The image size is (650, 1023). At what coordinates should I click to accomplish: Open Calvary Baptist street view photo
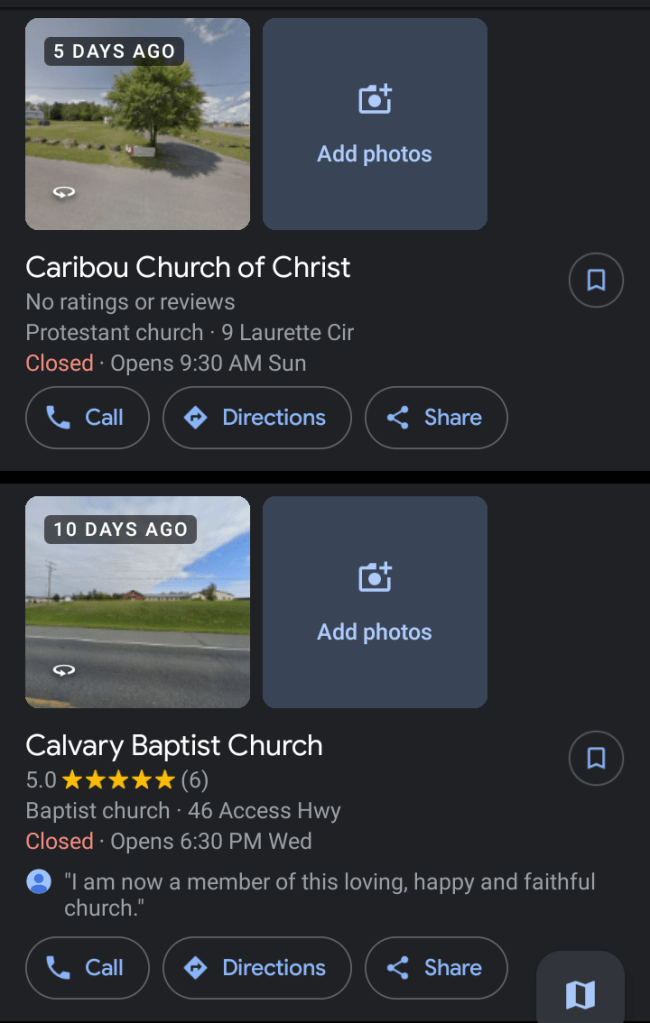coord(137,602)
